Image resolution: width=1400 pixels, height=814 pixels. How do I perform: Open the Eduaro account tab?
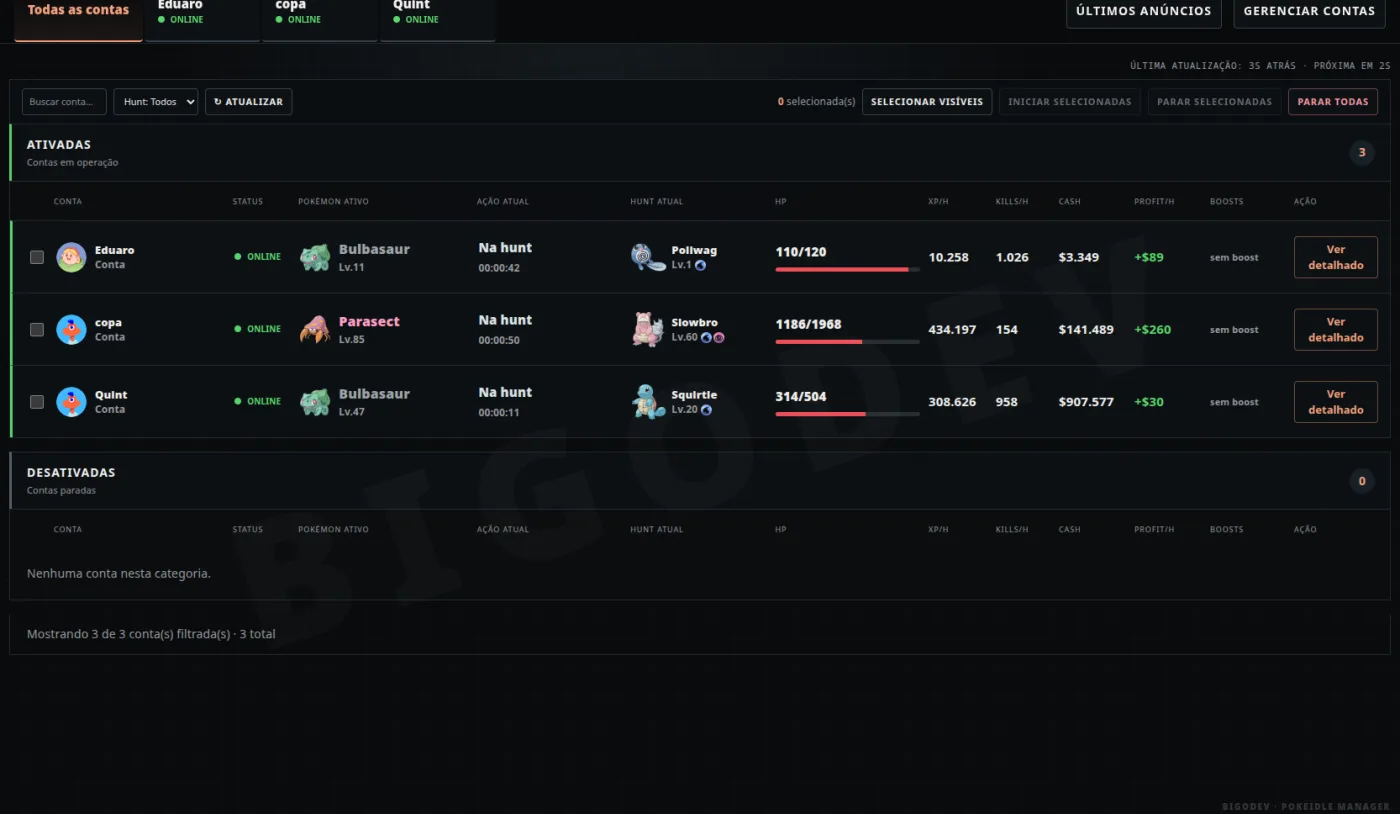tap(203, 14)
